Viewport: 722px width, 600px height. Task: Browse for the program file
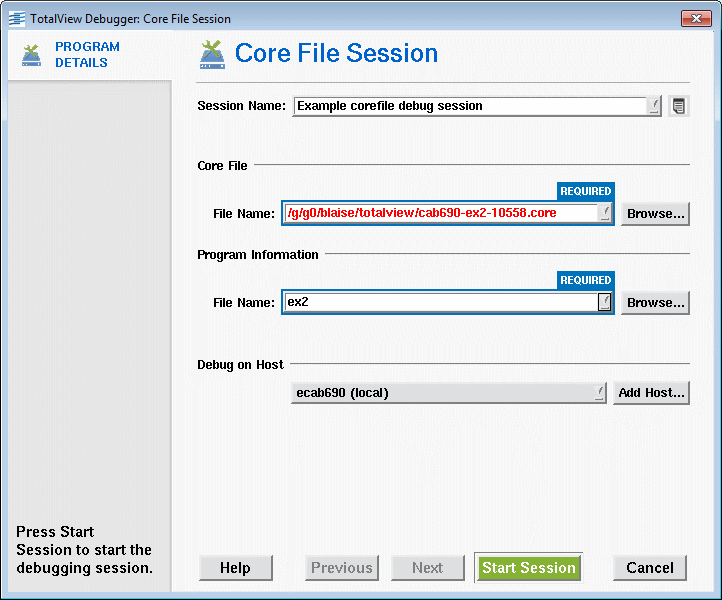coord(655,303)
